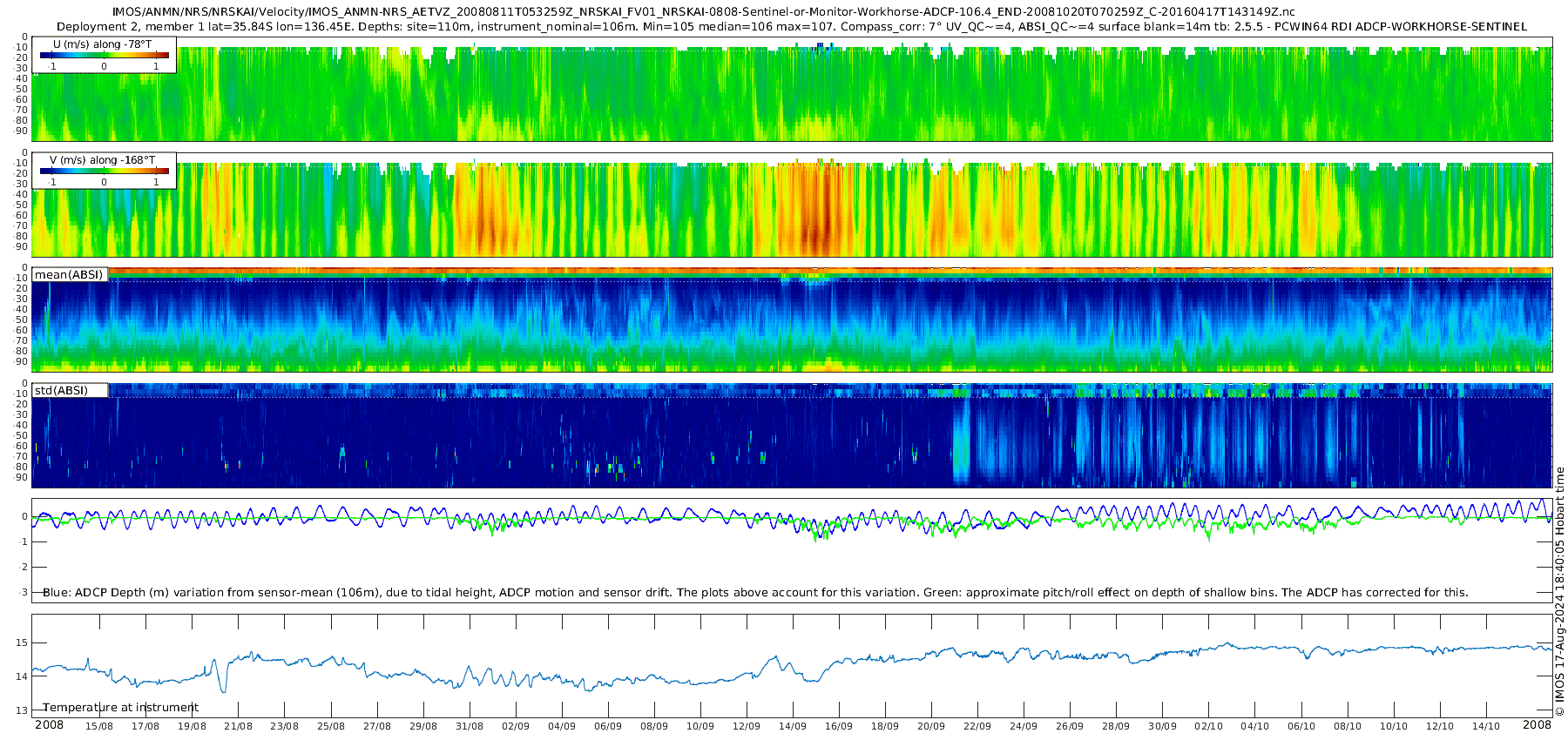Click the 04/10 date tick label
The height and width of the screenshot is (740, 1568).
1254,726
